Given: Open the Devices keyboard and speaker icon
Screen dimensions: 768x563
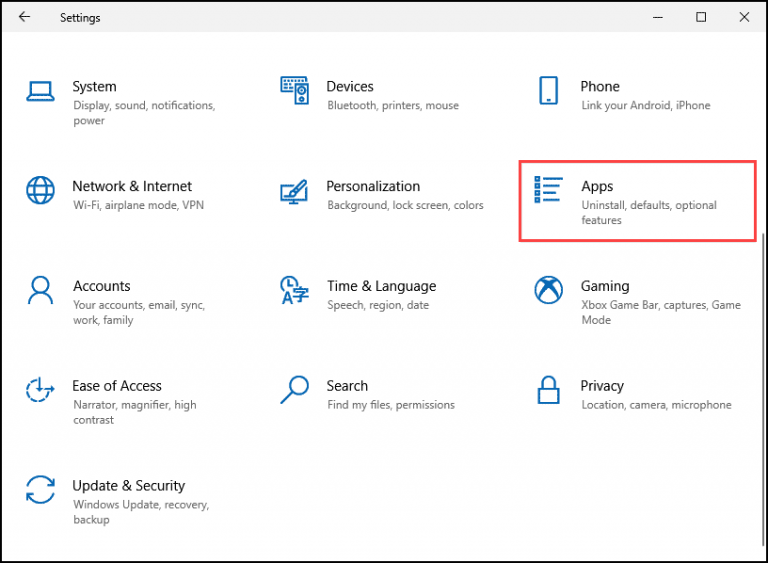Looking at the screenshot, I should [x=294, y=90].
